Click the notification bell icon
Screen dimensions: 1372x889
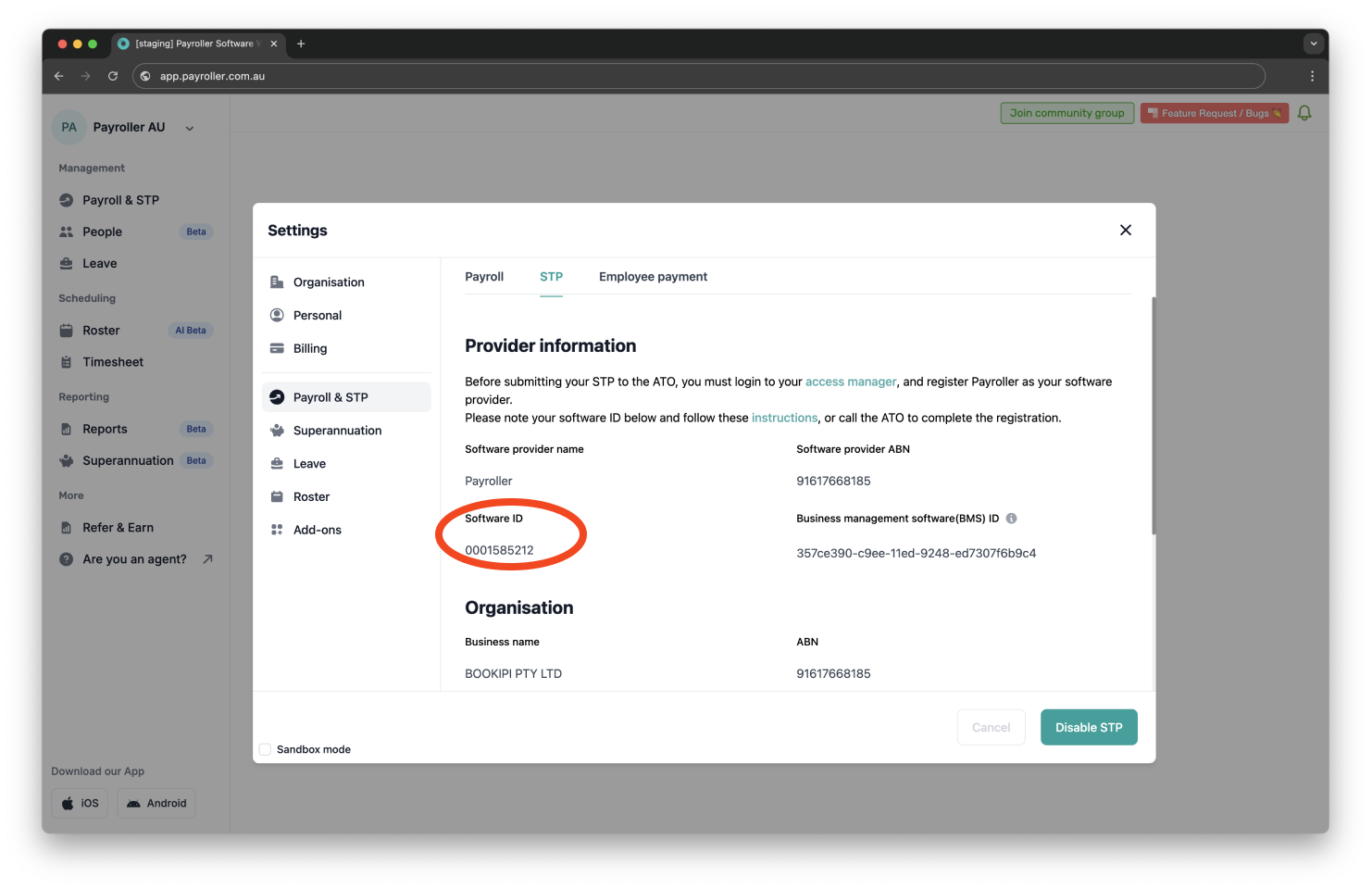1304,112
